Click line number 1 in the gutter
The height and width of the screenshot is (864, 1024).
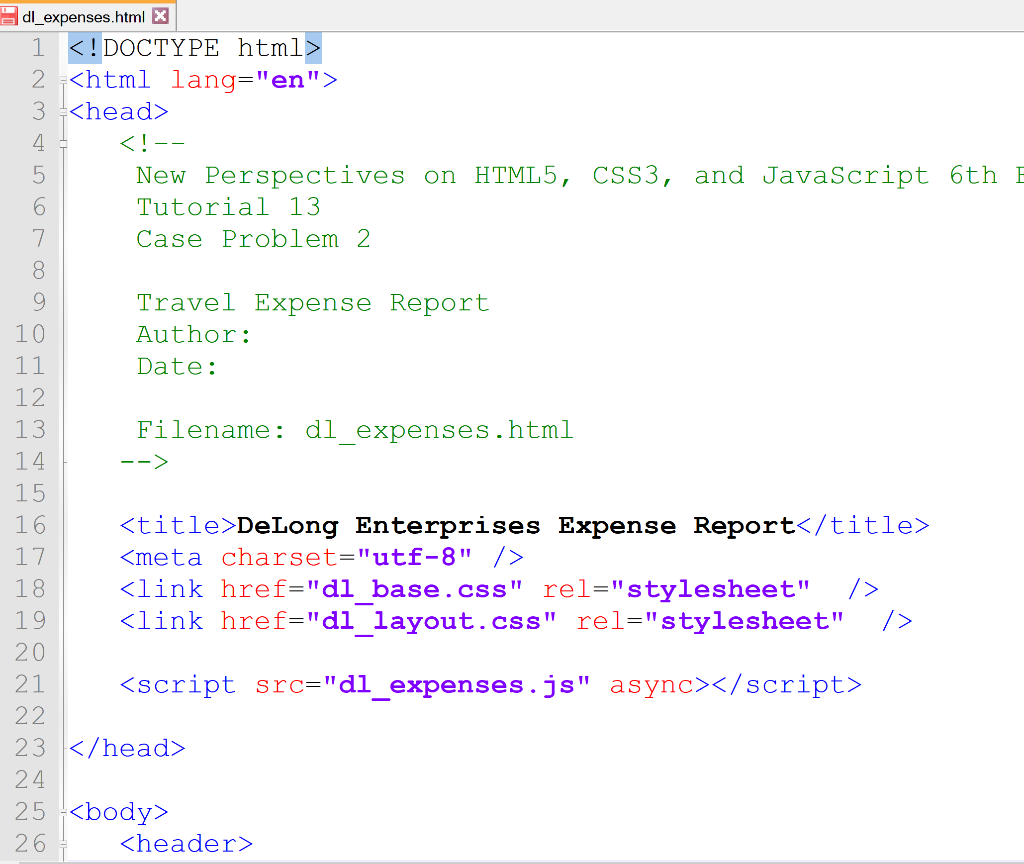[x=39, y=48]
